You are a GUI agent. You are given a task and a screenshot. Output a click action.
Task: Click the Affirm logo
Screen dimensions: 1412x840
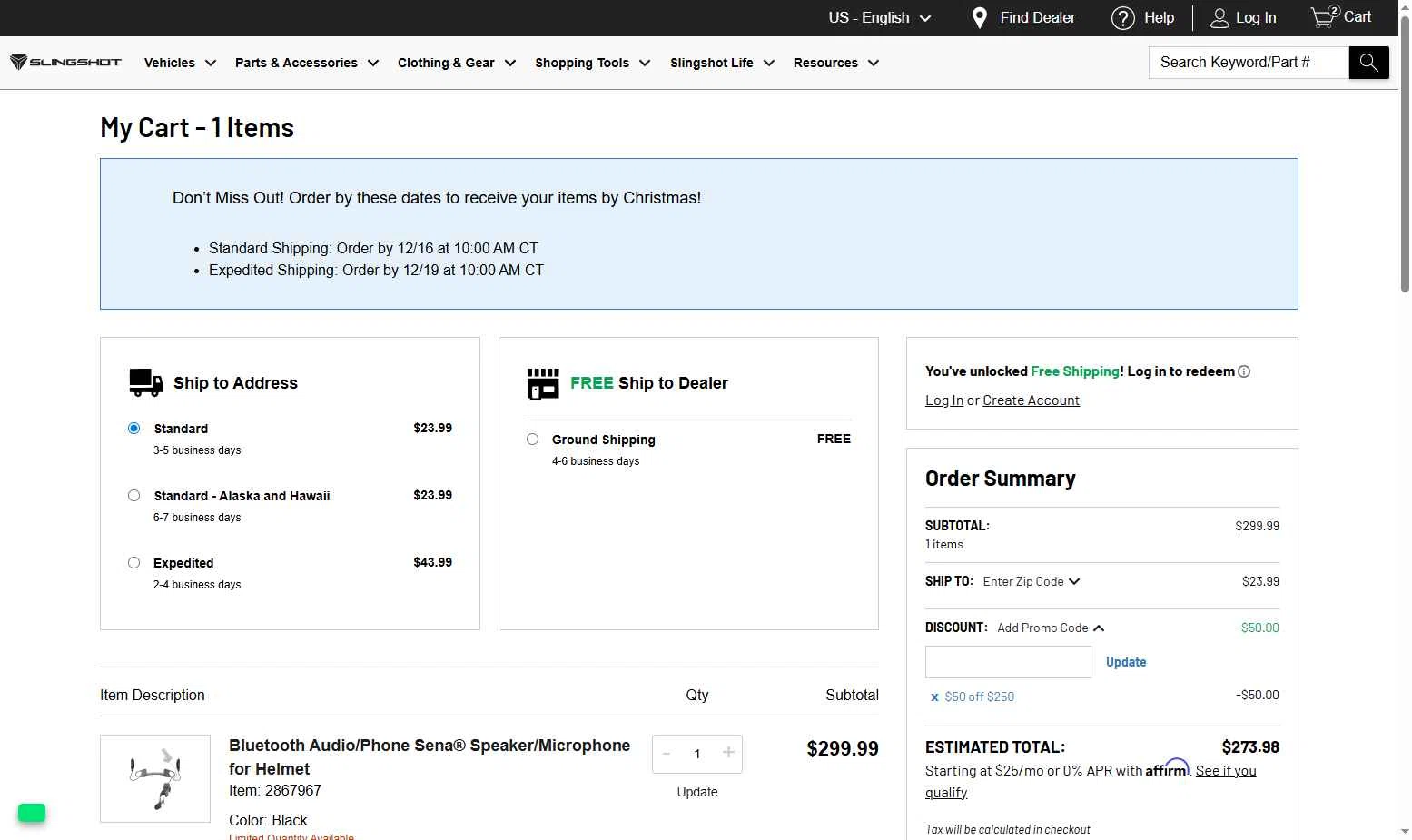click(1167, 768)
